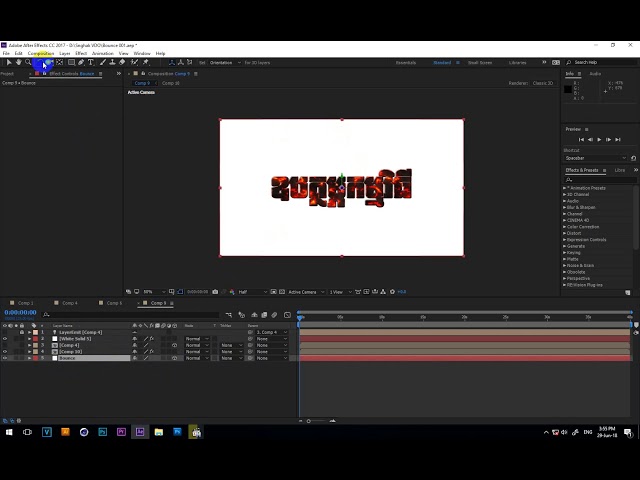Click the Effects & Presets search field
This screenshot has width=640, height=480.
click(x=601, y=180)
